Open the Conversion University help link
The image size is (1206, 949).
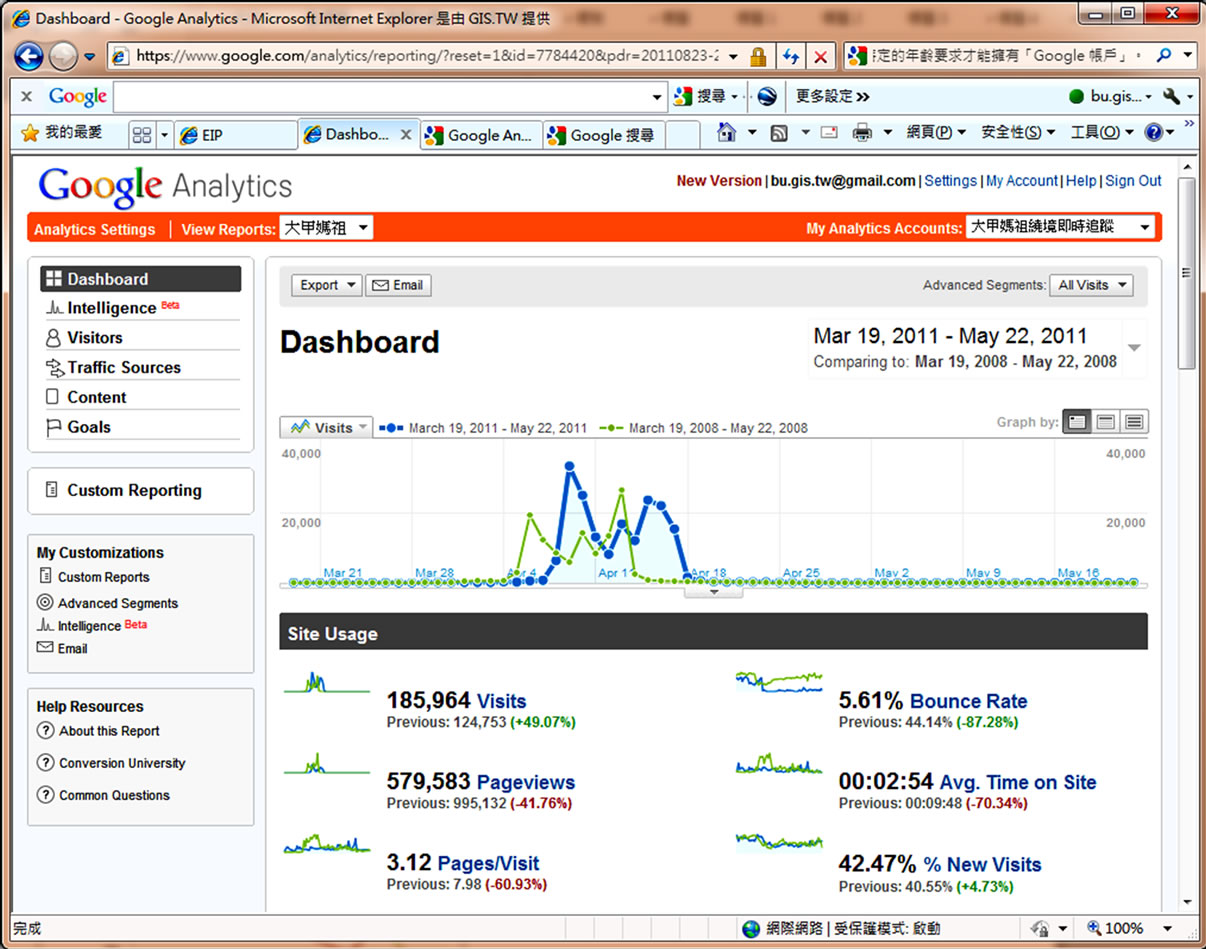point(122,763)
